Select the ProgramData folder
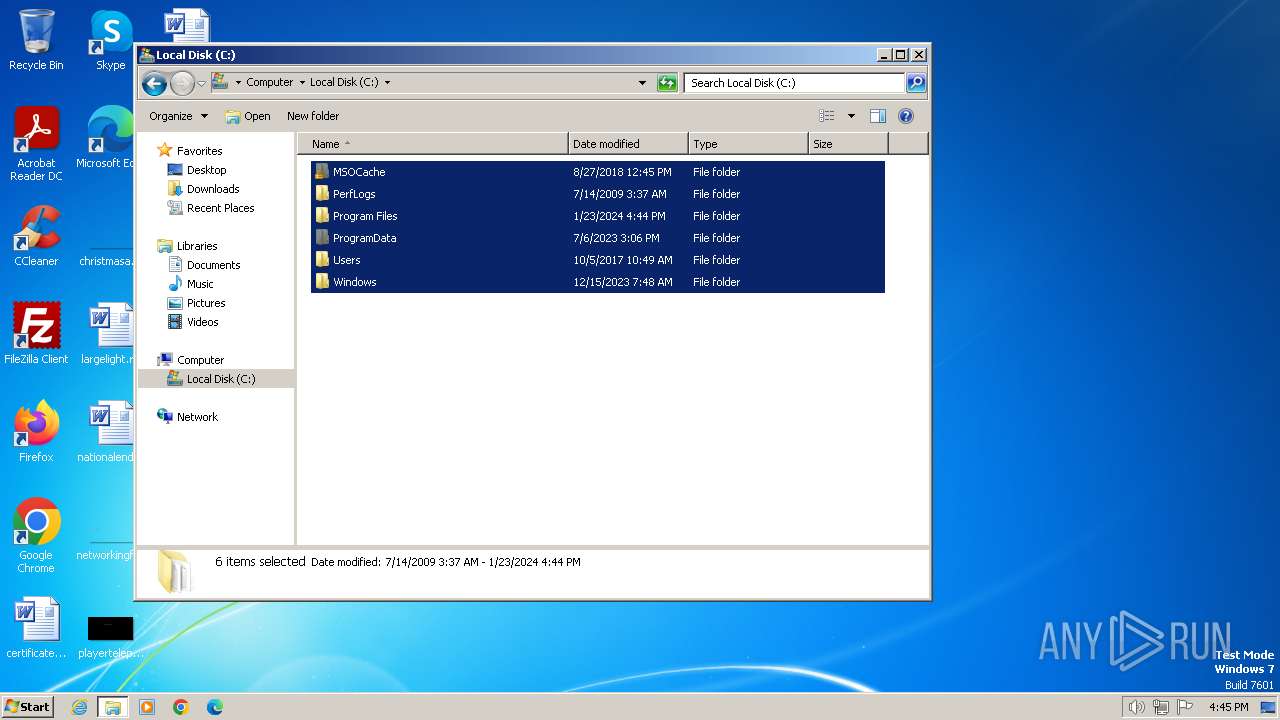The height and width of the screenshot is (720, 1280). [x=598, y=238]
